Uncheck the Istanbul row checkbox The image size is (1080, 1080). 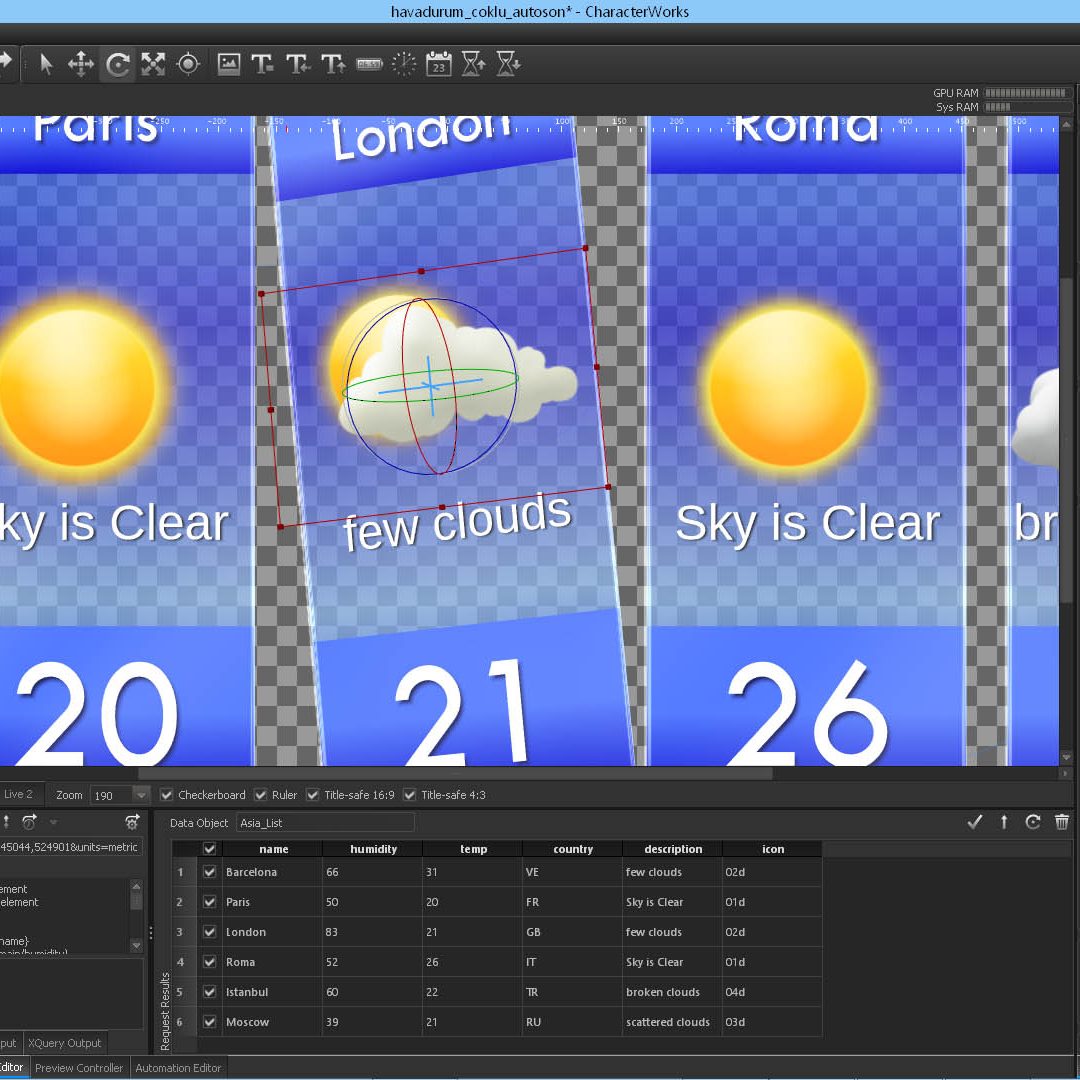(x=209, y=992)
